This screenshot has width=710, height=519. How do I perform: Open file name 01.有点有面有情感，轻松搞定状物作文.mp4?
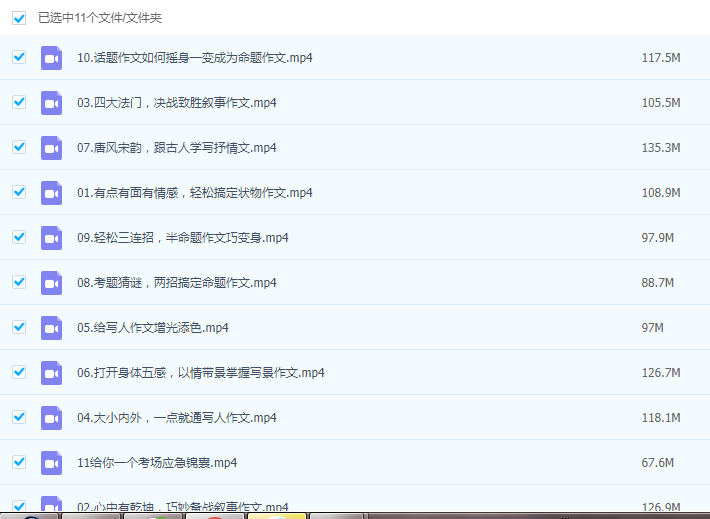(194, 193)
